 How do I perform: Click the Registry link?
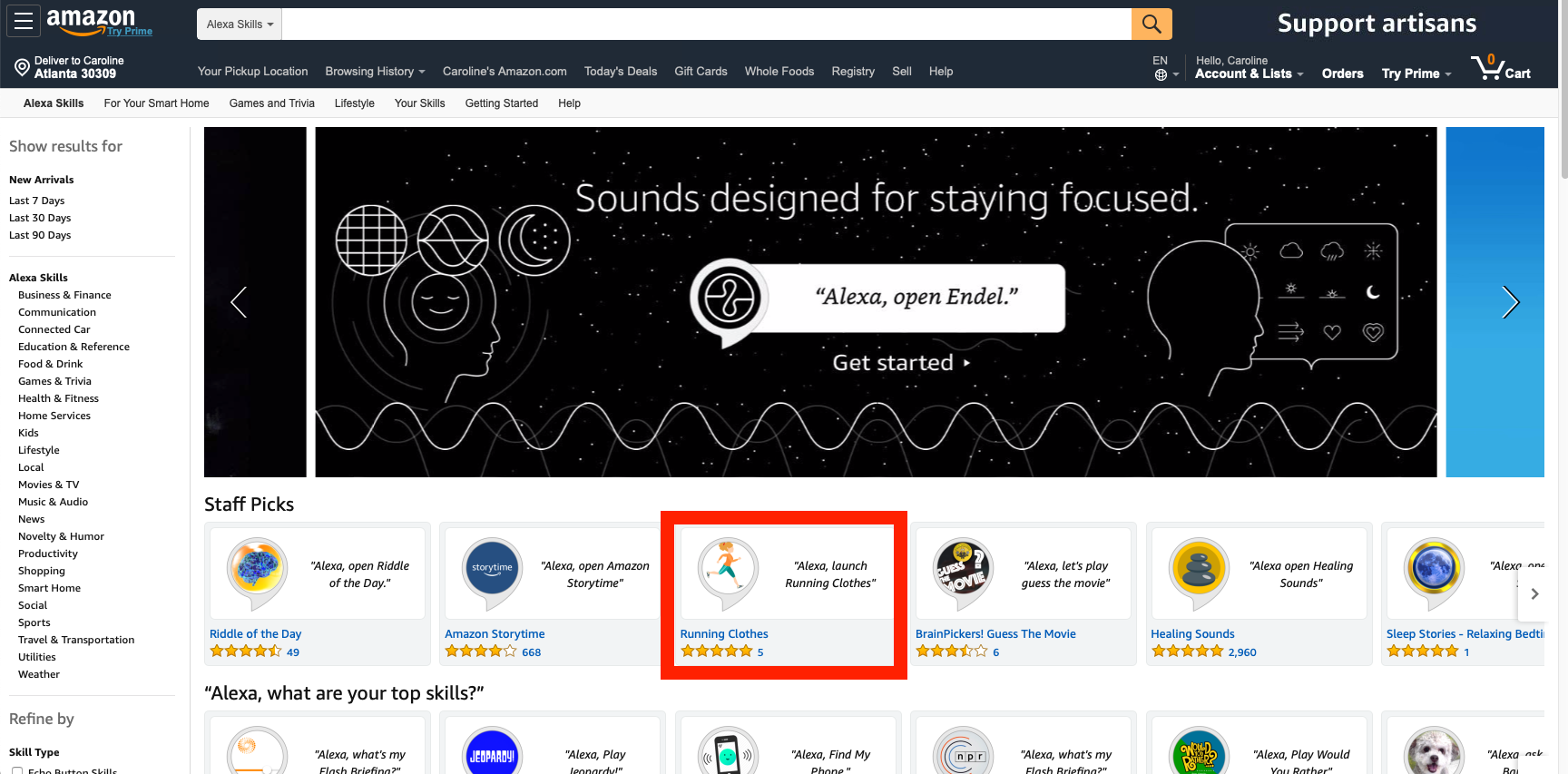pos(853,72)
